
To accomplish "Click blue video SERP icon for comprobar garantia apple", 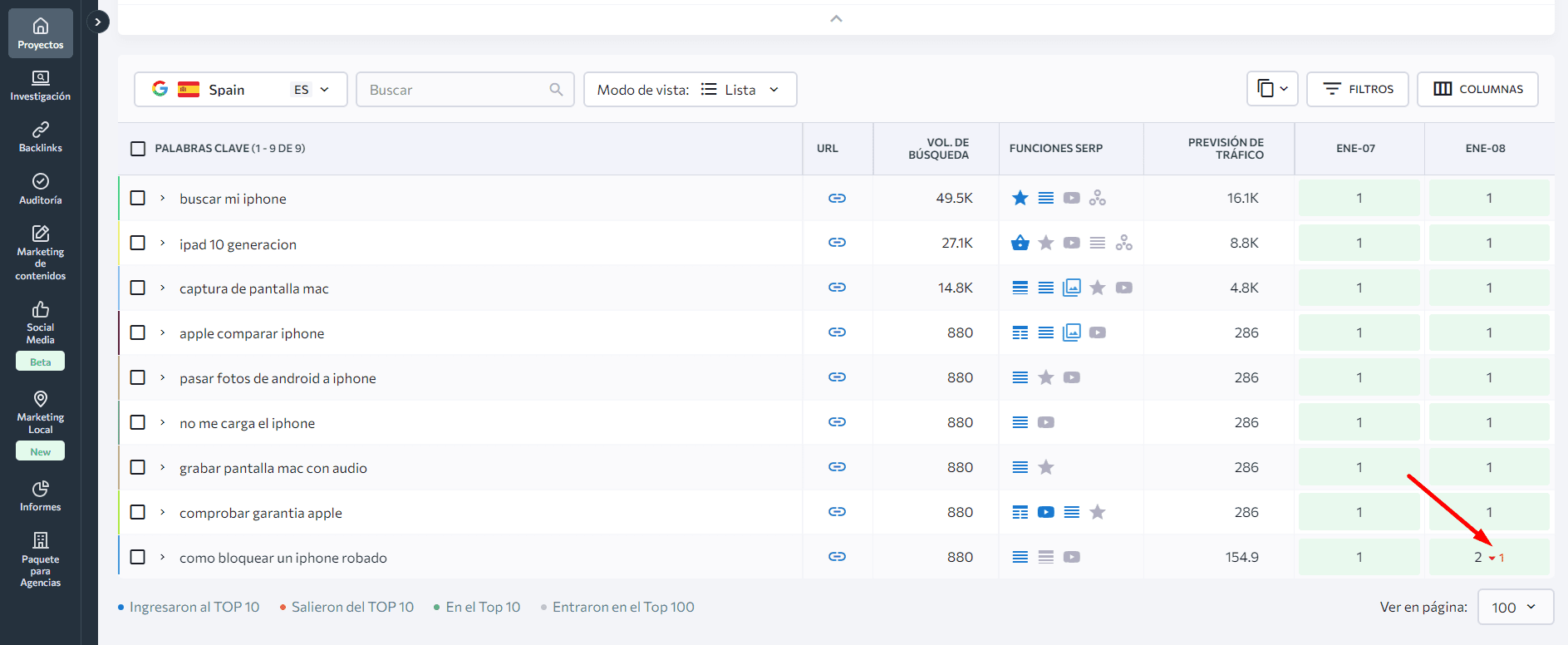I will pos(1046,512).
